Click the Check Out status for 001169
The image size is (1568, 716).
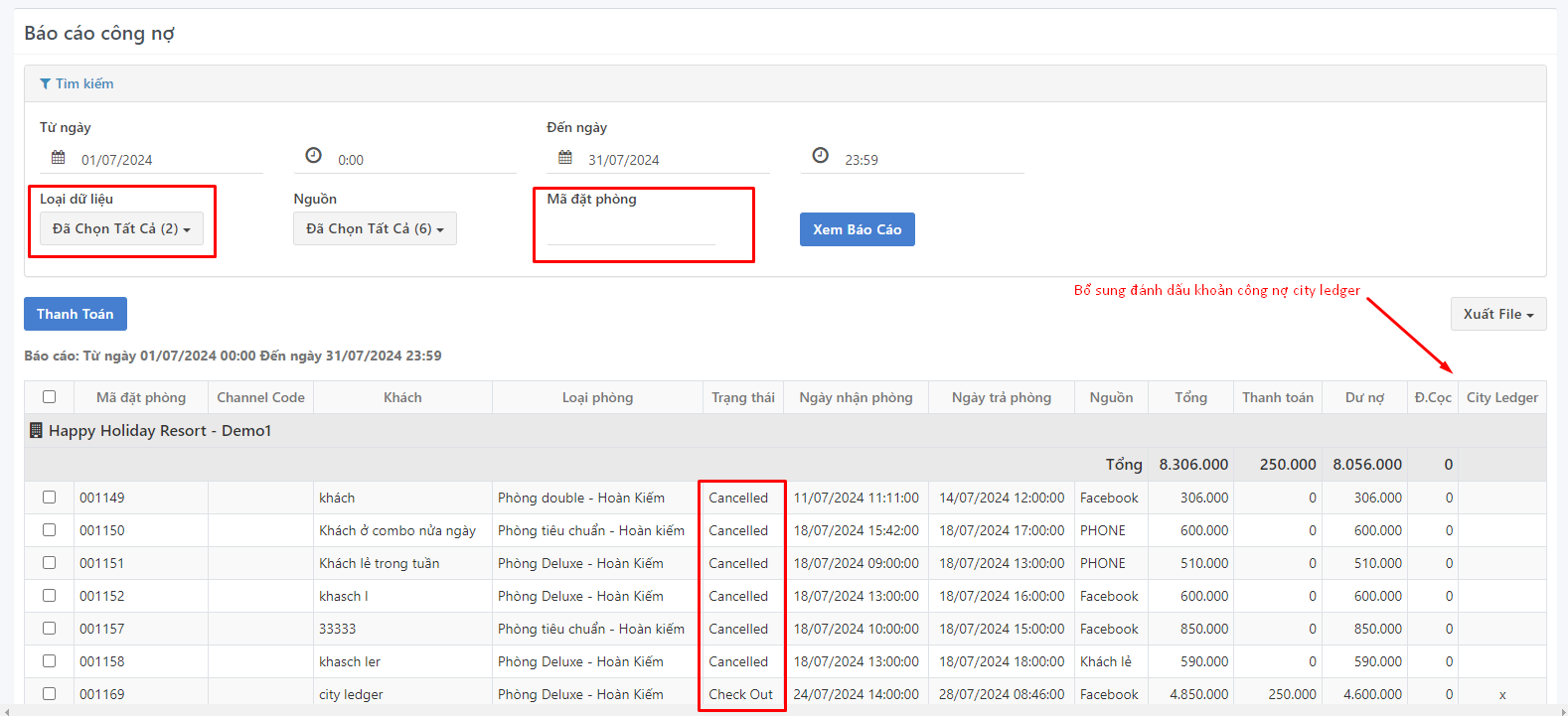point(740,694)
